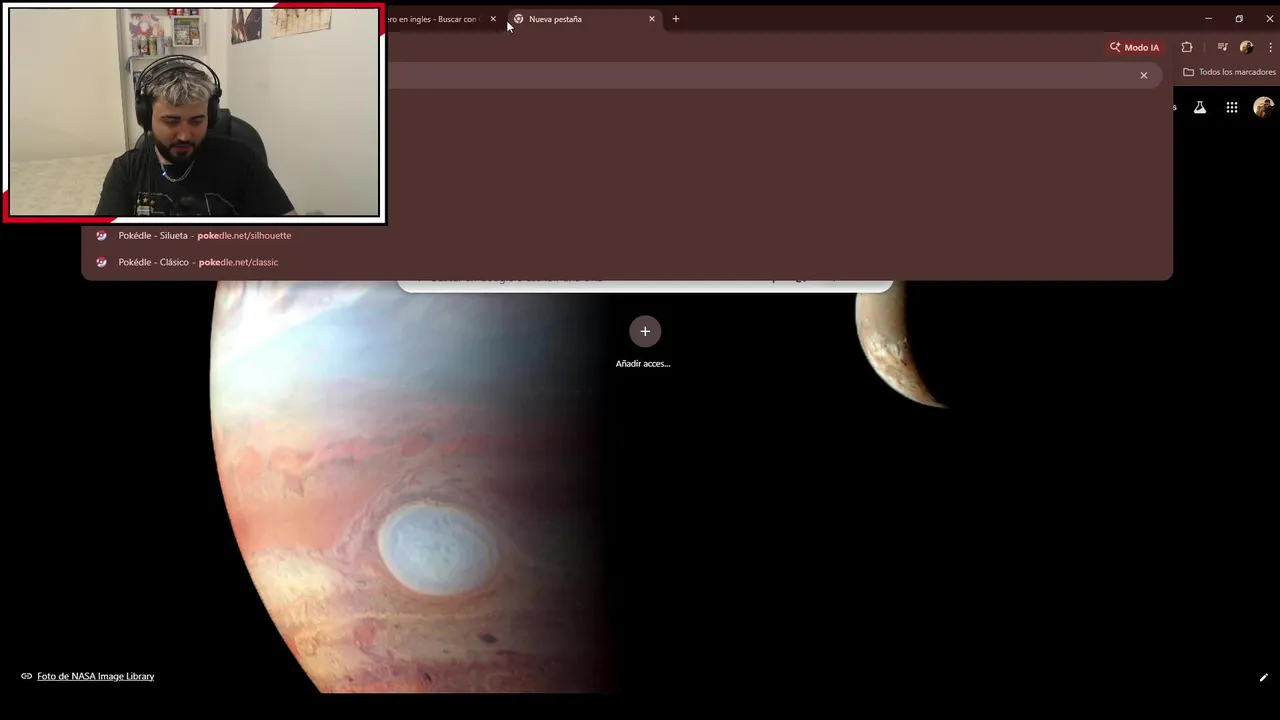Click the Pokédle favicon beside Silueta
Image resolution: width=1280 pixels, height=720 pixels.
click(x=101, y=236)
